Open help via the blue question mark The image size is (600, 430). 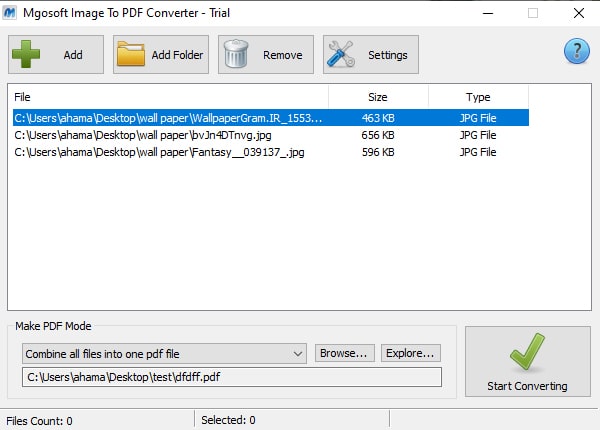click(x=577, y=51)
